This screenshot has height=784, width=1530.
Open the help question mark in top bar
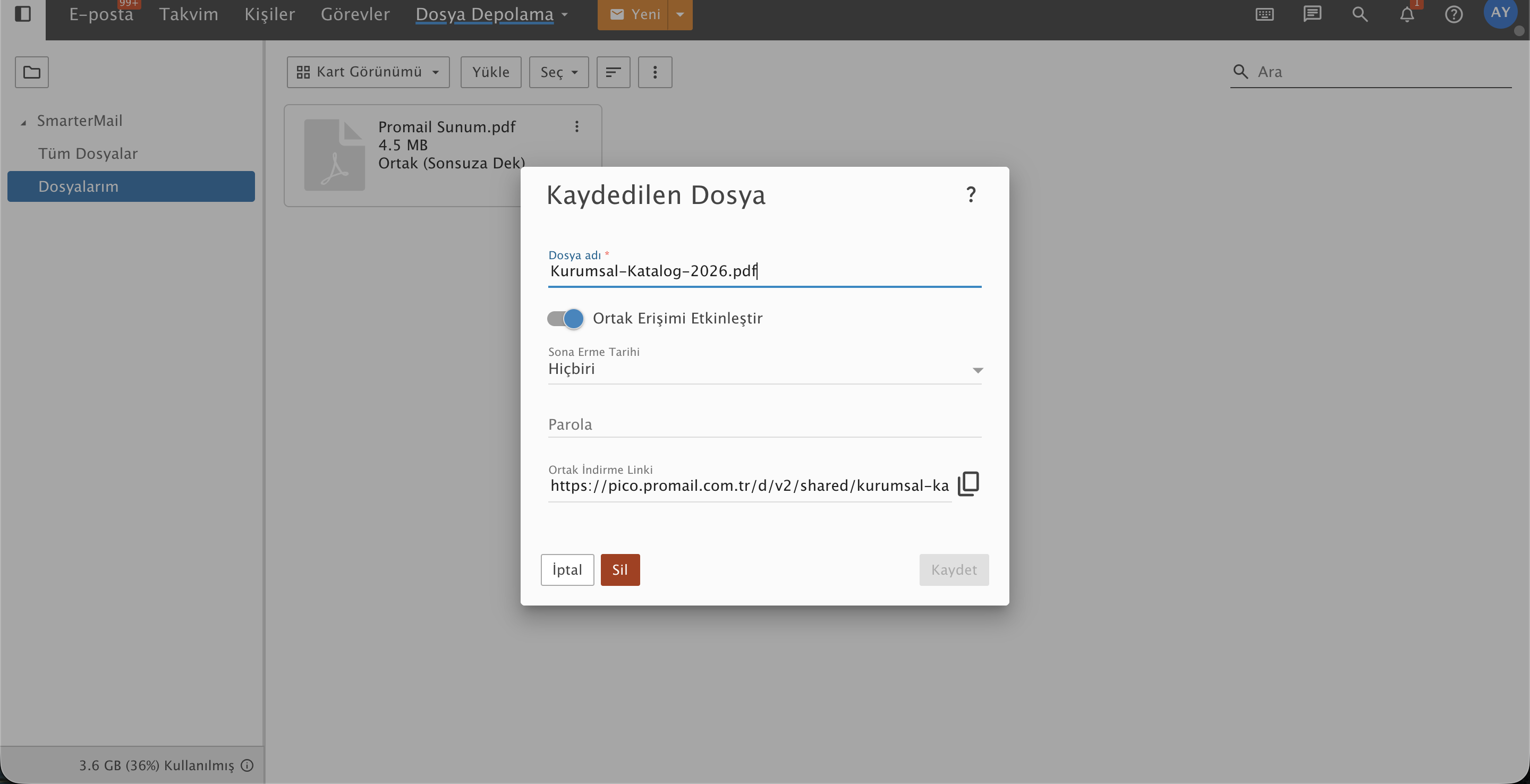(1454, 14)
